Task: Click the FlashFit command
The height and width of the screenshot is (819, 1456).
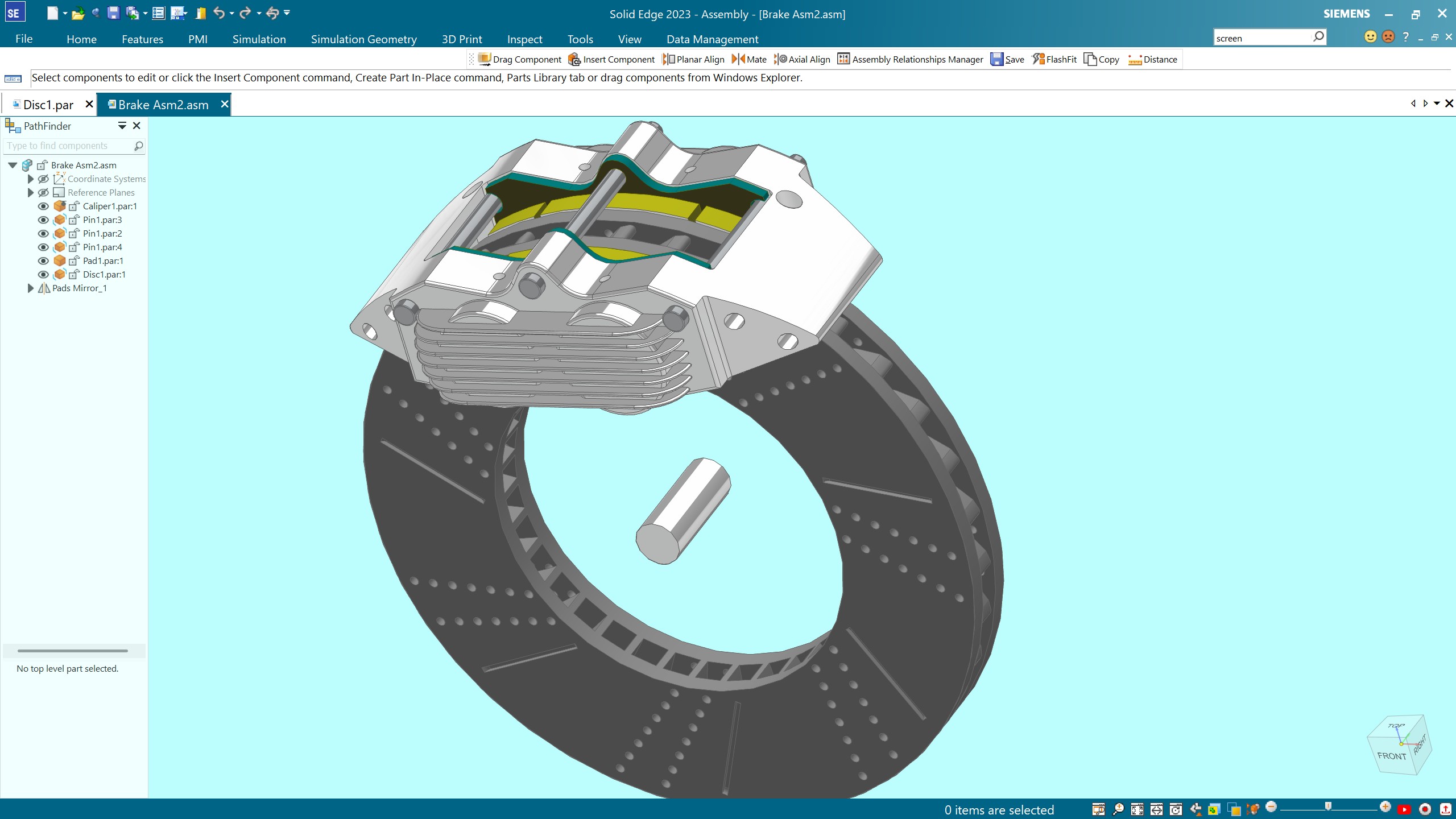Action: tap(1054, 59)
